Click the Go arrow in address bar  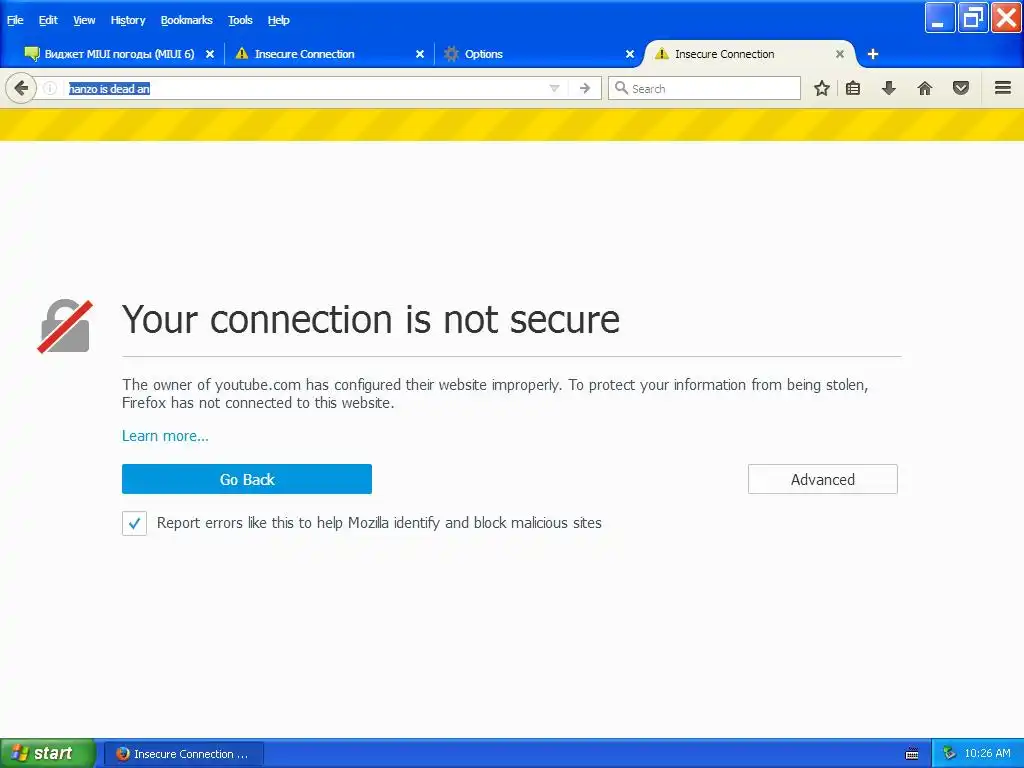pos(584,88)
